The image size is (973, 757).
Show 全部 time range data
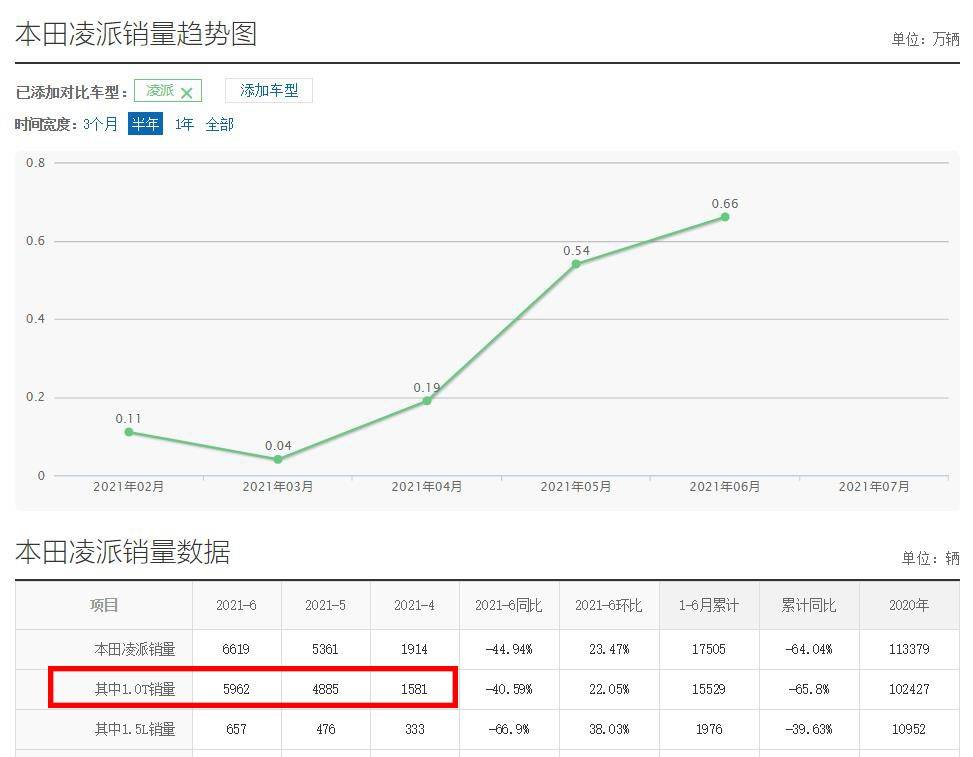click(x=220, y=125)
